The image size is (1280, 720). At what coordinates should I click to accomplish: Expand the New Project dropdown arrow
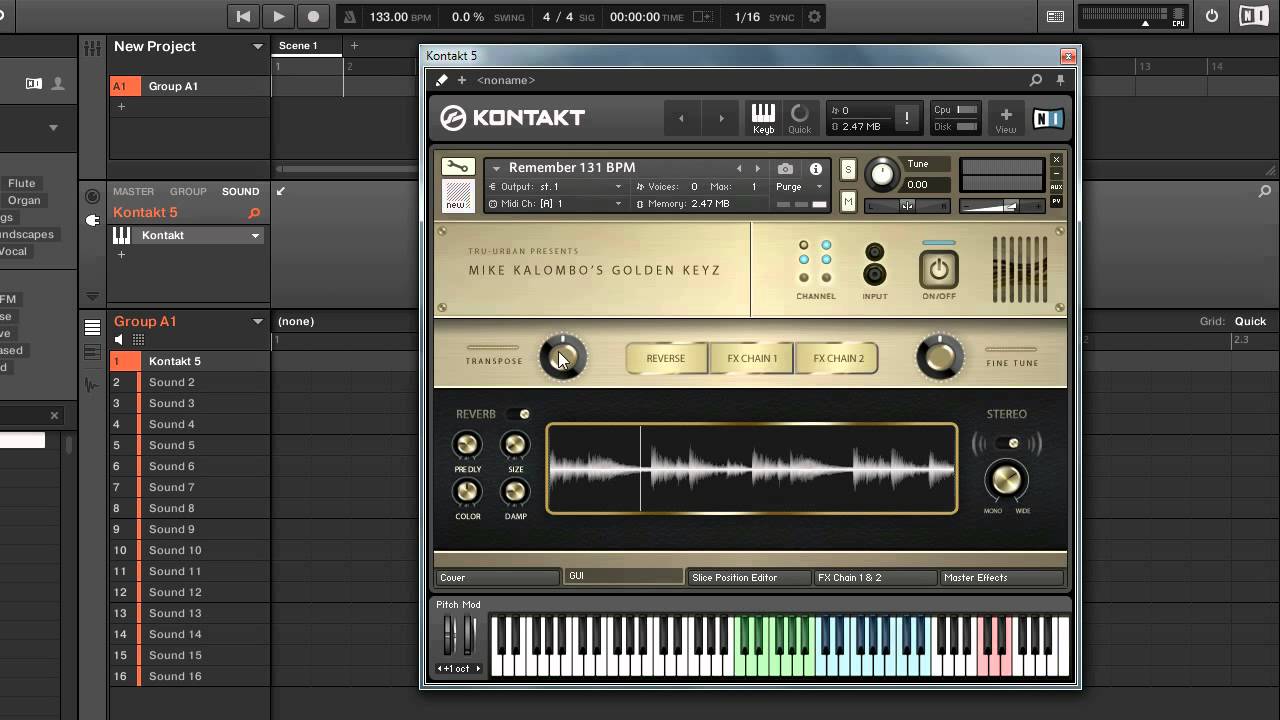[x=257, y=47]
